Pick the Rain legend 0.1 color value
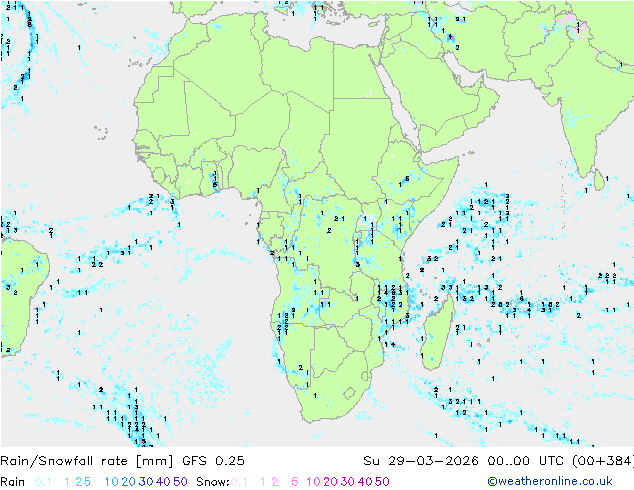The height and width of the screenshot is (490, 634). pyautogui.click(x=43, y=482)
